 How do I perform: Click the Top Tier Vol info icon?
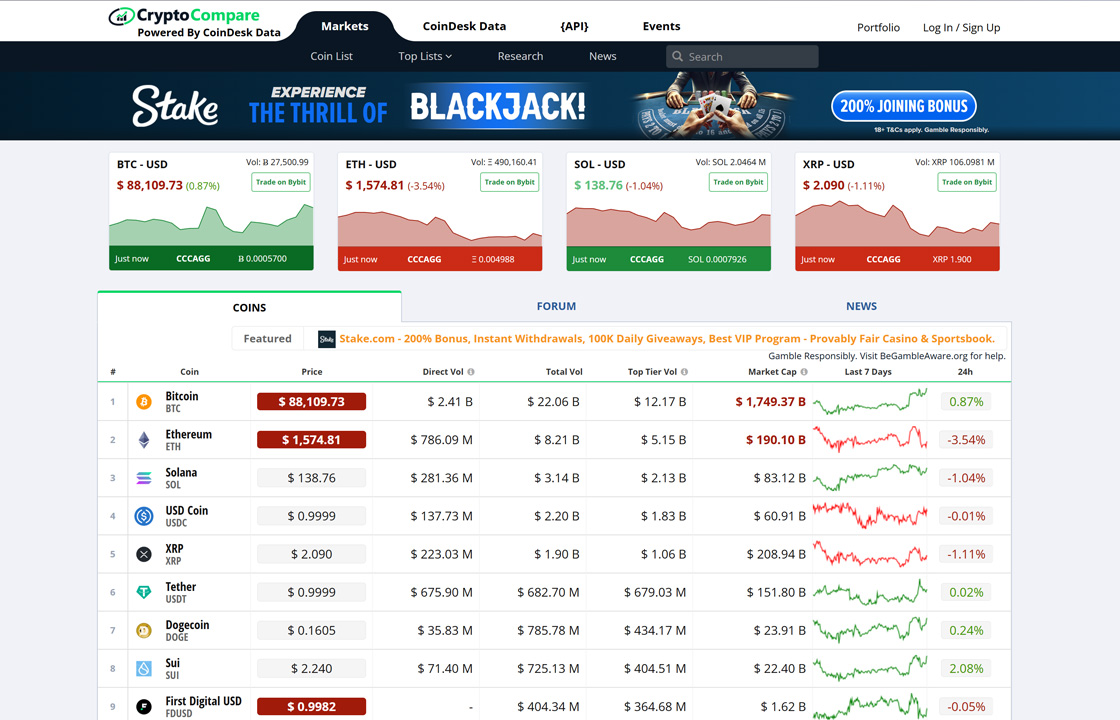tap(684, 372)
